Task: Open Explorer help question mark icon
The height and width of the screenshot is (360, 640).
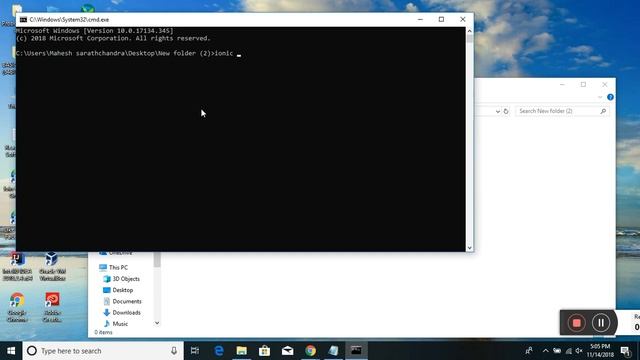Action: [610, 97]
